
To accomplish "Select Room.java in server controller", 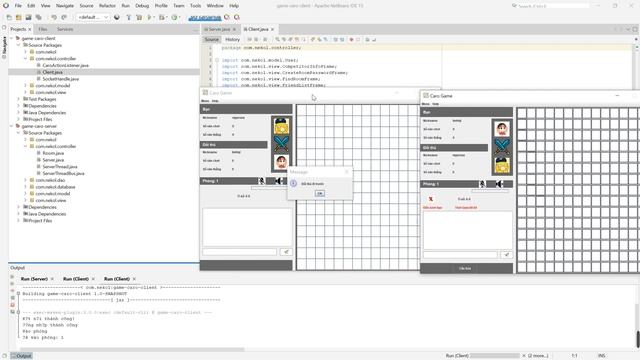I will (53, 153).
